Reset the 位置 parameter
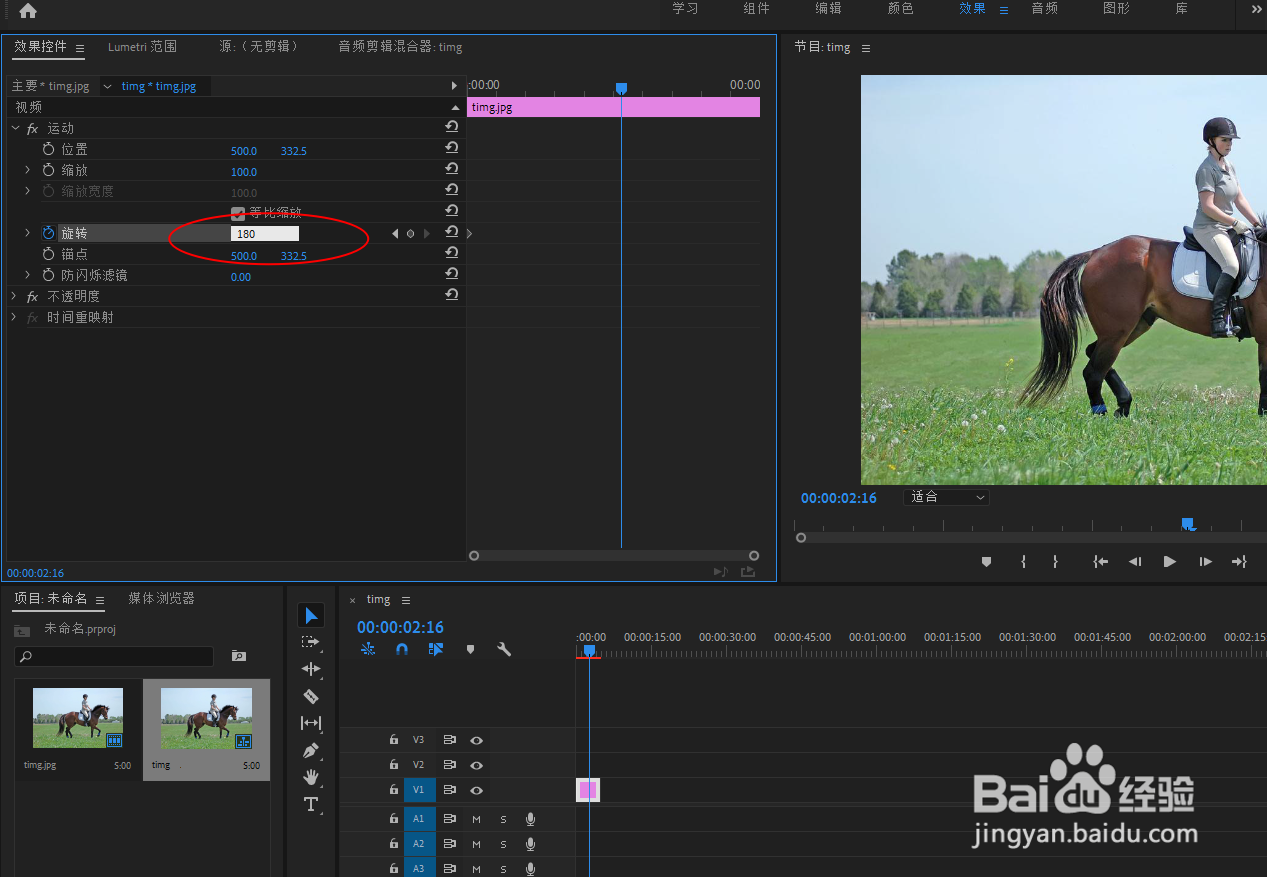1267x877 pixels. (x=452, y=148)
